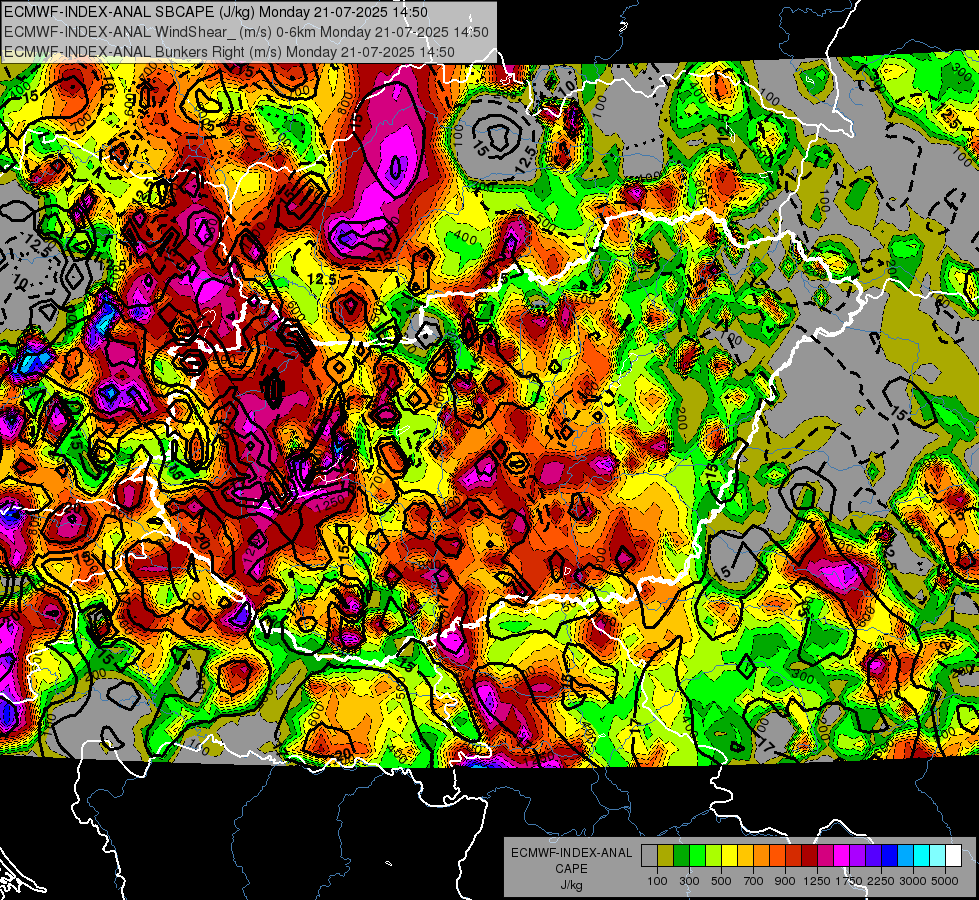Pick the sky blue legend swatch
979x900 pixels.
[906, 856]
